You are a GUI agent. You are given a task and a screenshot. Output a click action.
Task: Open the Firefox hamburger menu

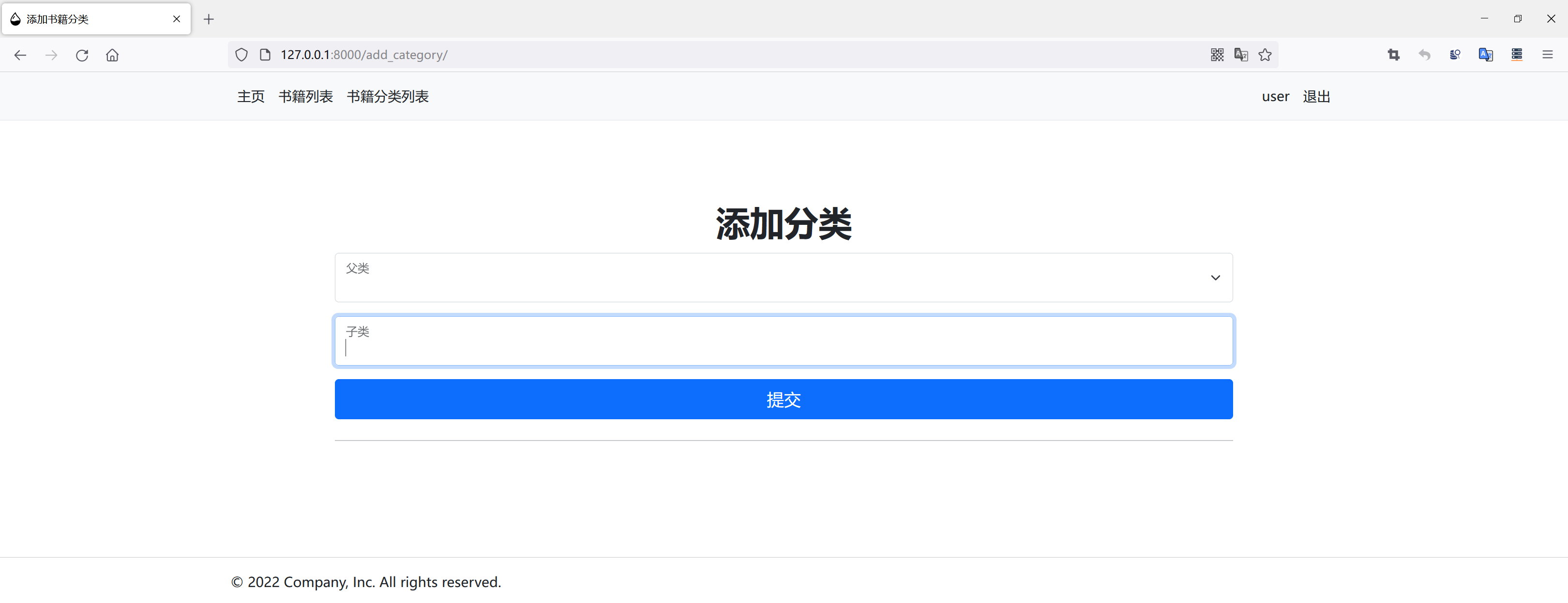pyautogui.click(x=1547, y=55)
